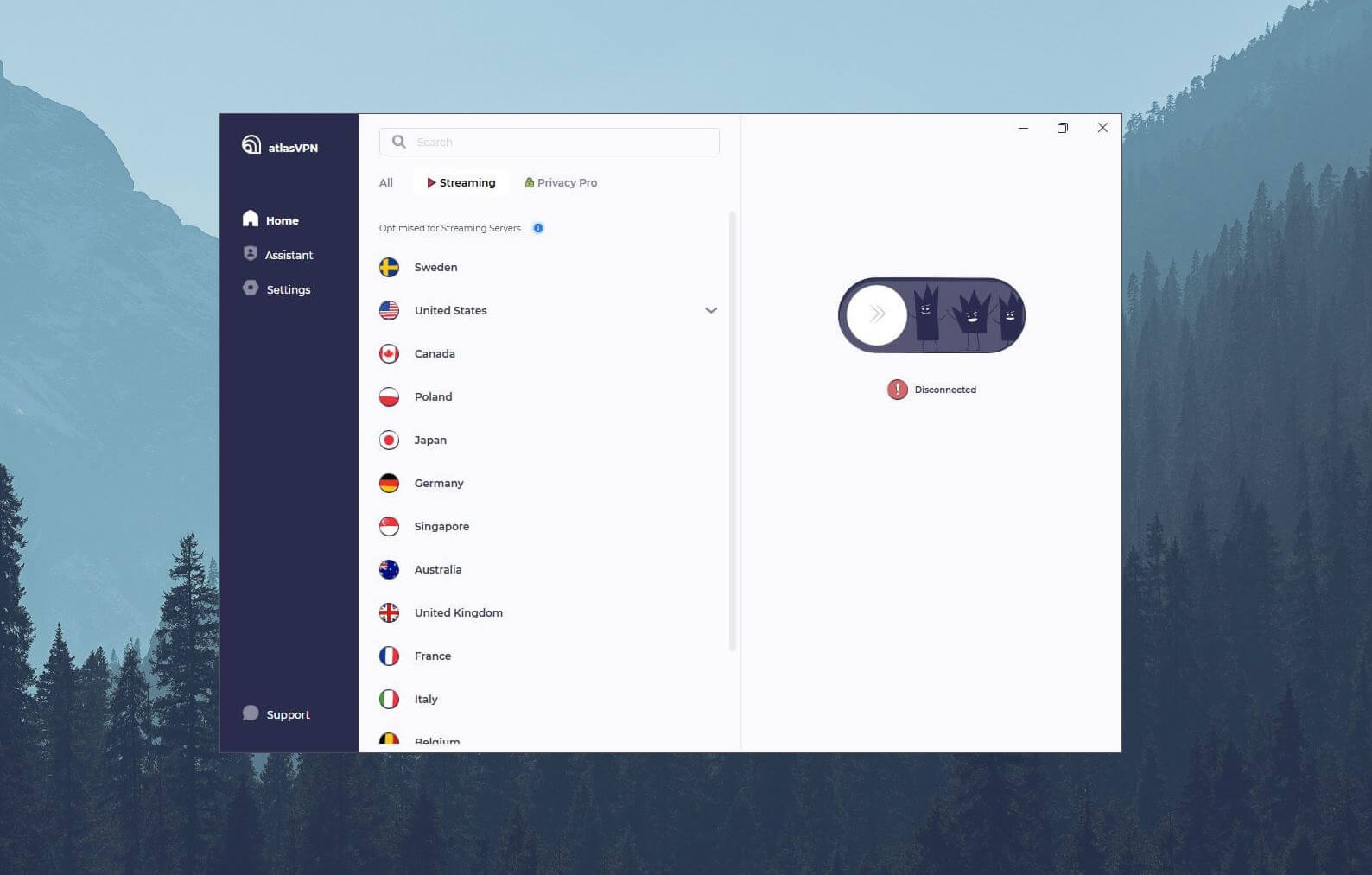Screen dimensions: 1372x875
Task: Select the Poland server
Action: pos(549,396)
